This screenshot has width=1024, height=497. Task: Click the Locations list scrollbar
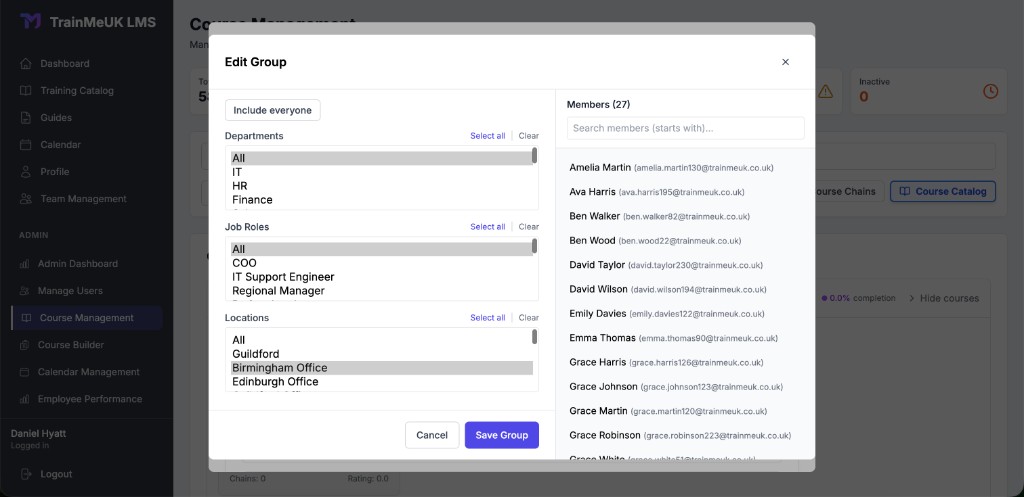[x=535, y=336]
